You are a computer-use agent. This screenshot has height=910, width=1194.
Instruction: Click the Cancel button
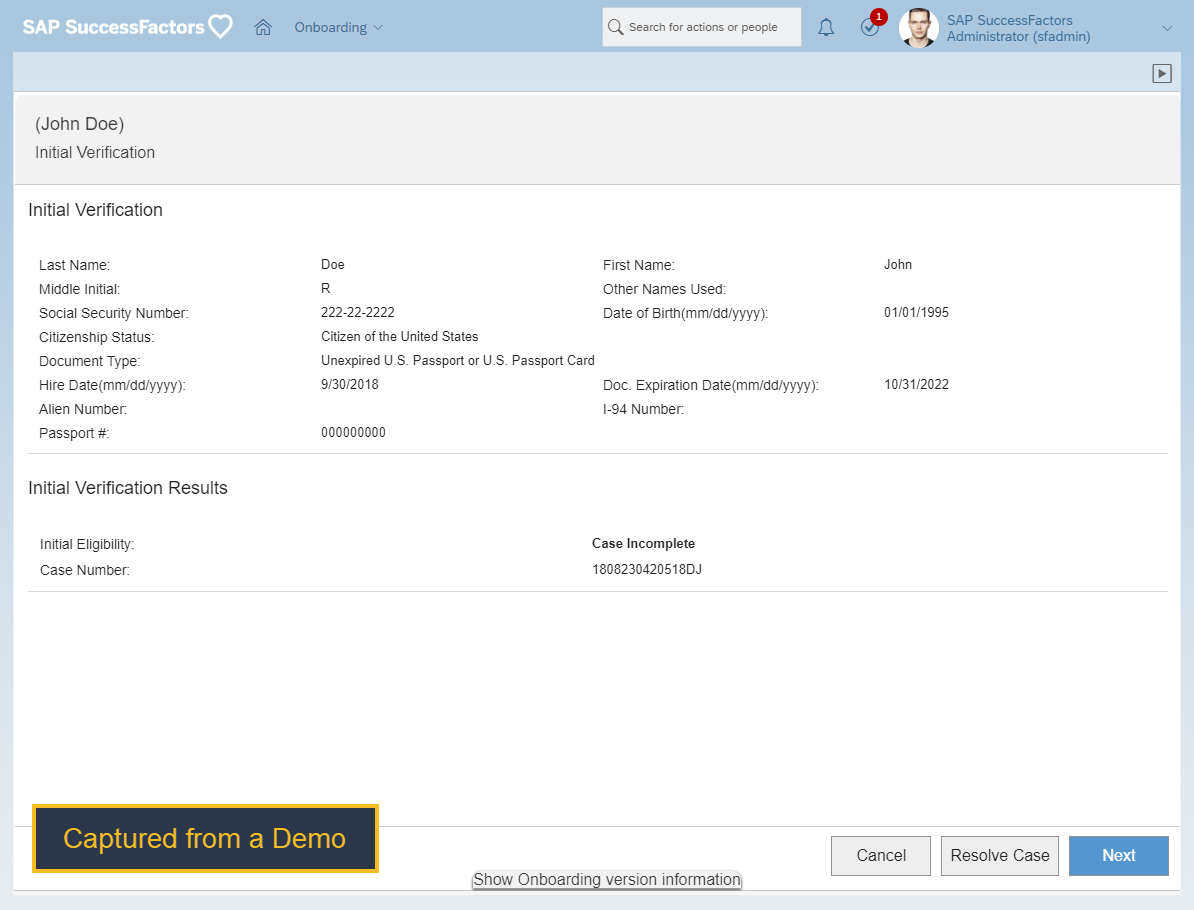tap(880, 855)
